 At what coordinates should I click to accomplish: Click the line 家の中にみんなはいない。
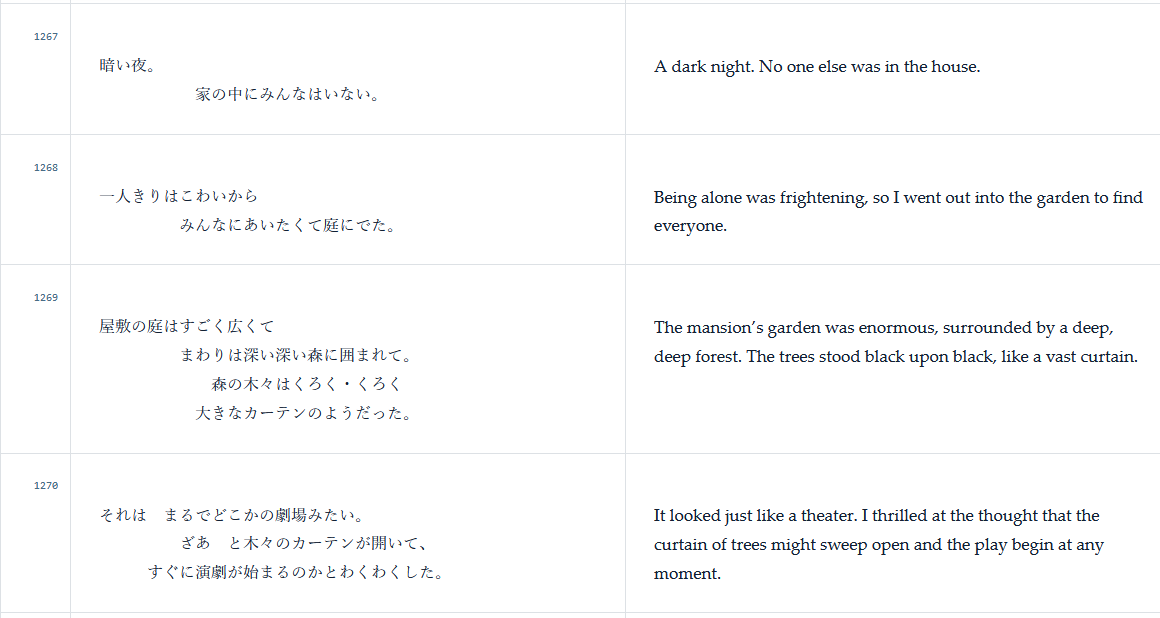coord(288,95)
